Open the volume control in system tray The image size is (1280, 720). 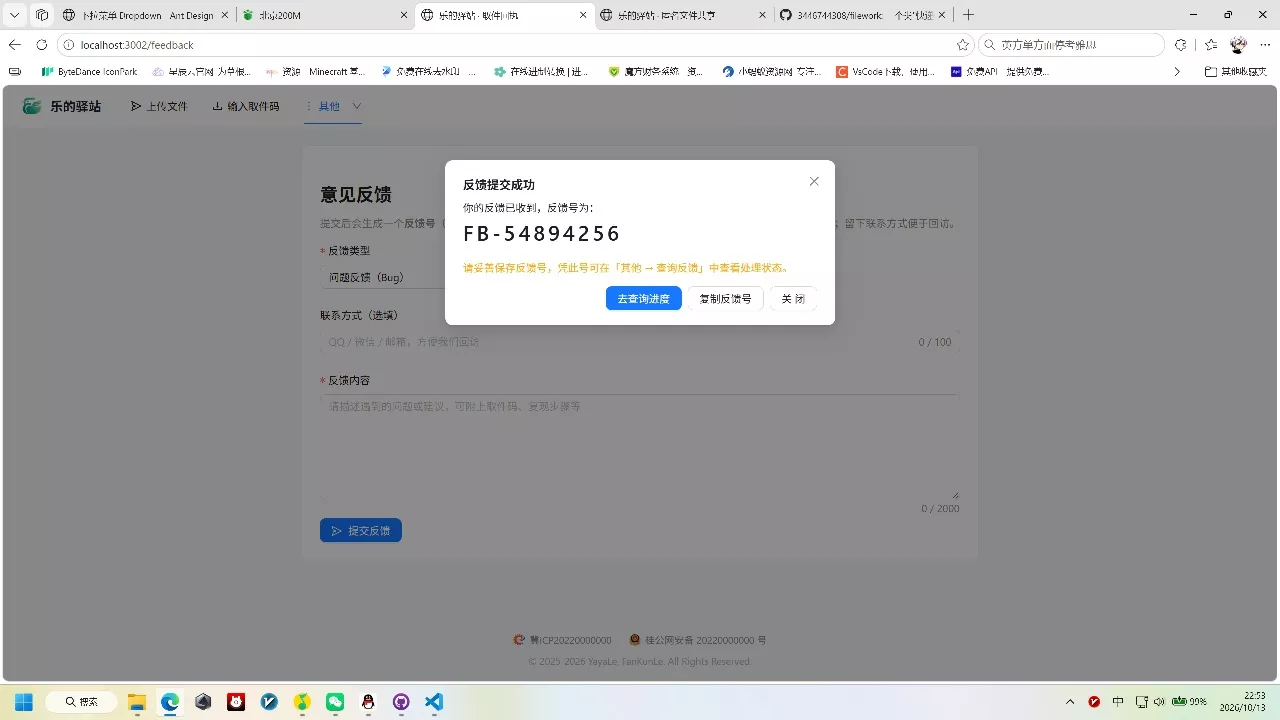(1159, 702)
